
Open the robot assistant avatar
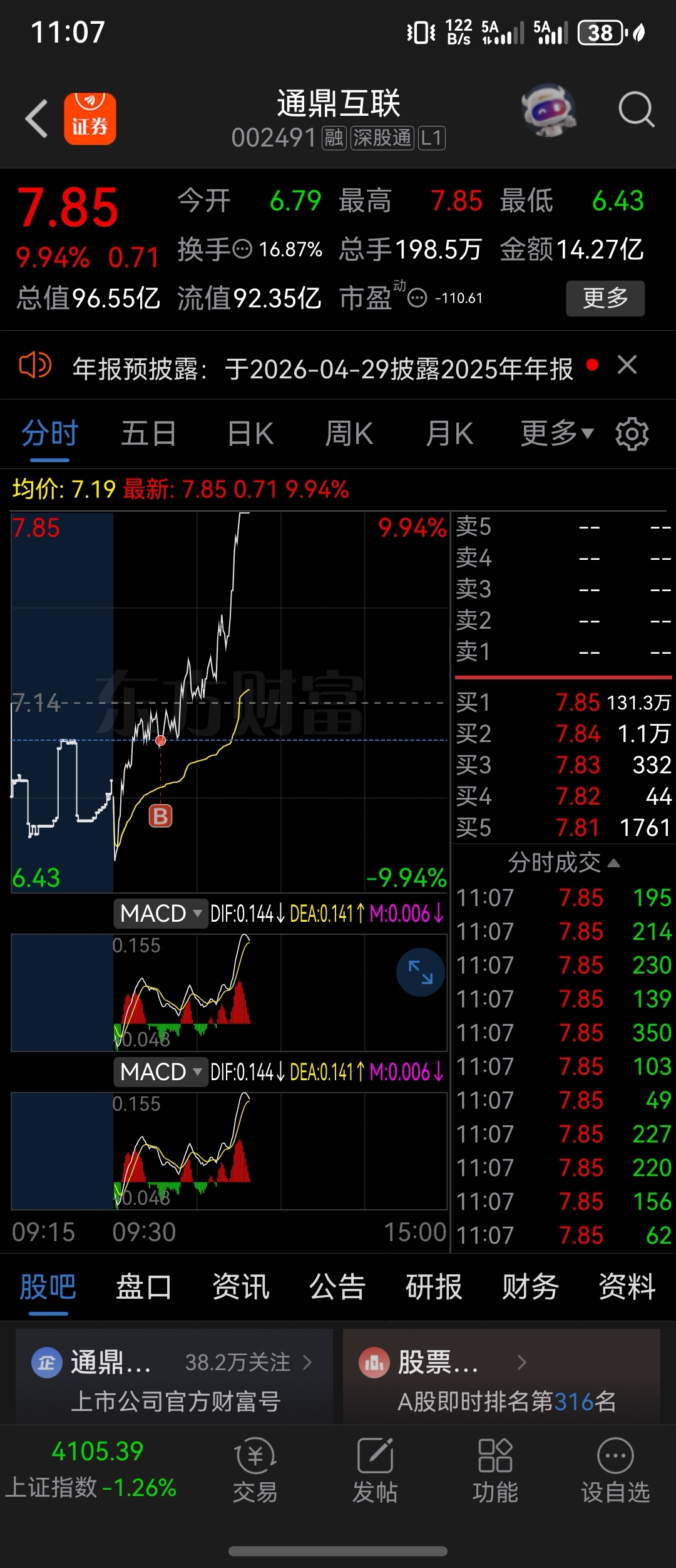pyautogui.click(x=549, y=111)
